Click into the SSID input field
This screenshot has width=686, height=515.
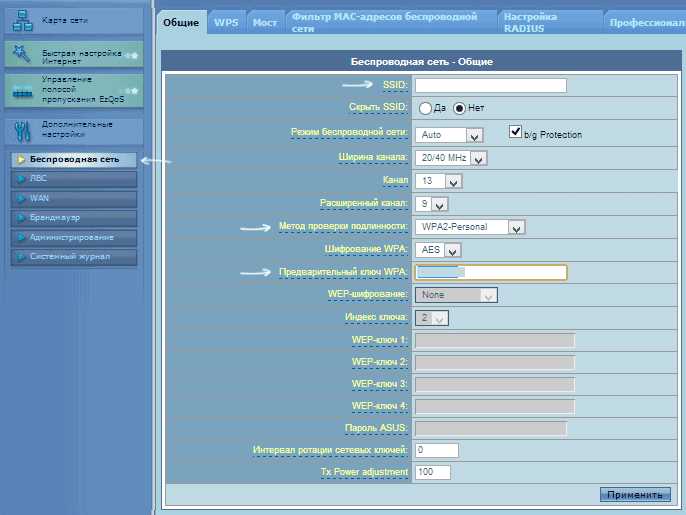pyautogui.click(x=491, y=85)
